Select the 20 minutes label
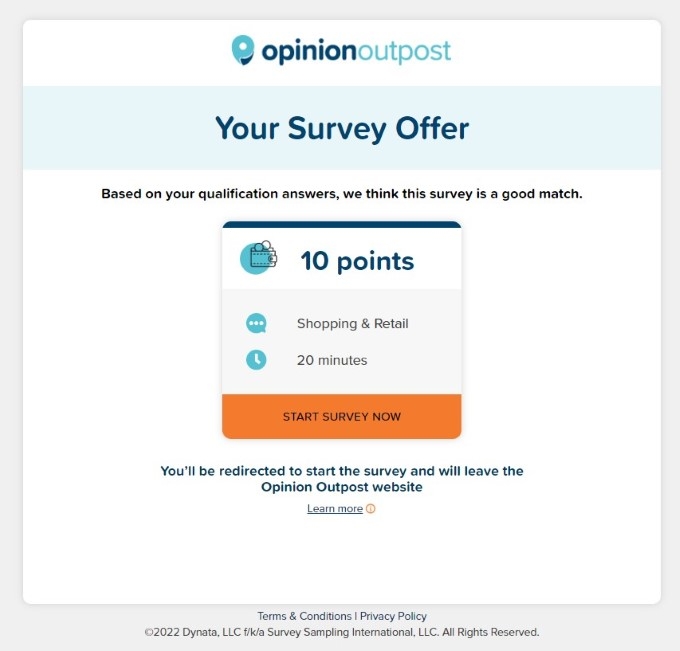Screen dimensions: 680x651 point(332,360)
